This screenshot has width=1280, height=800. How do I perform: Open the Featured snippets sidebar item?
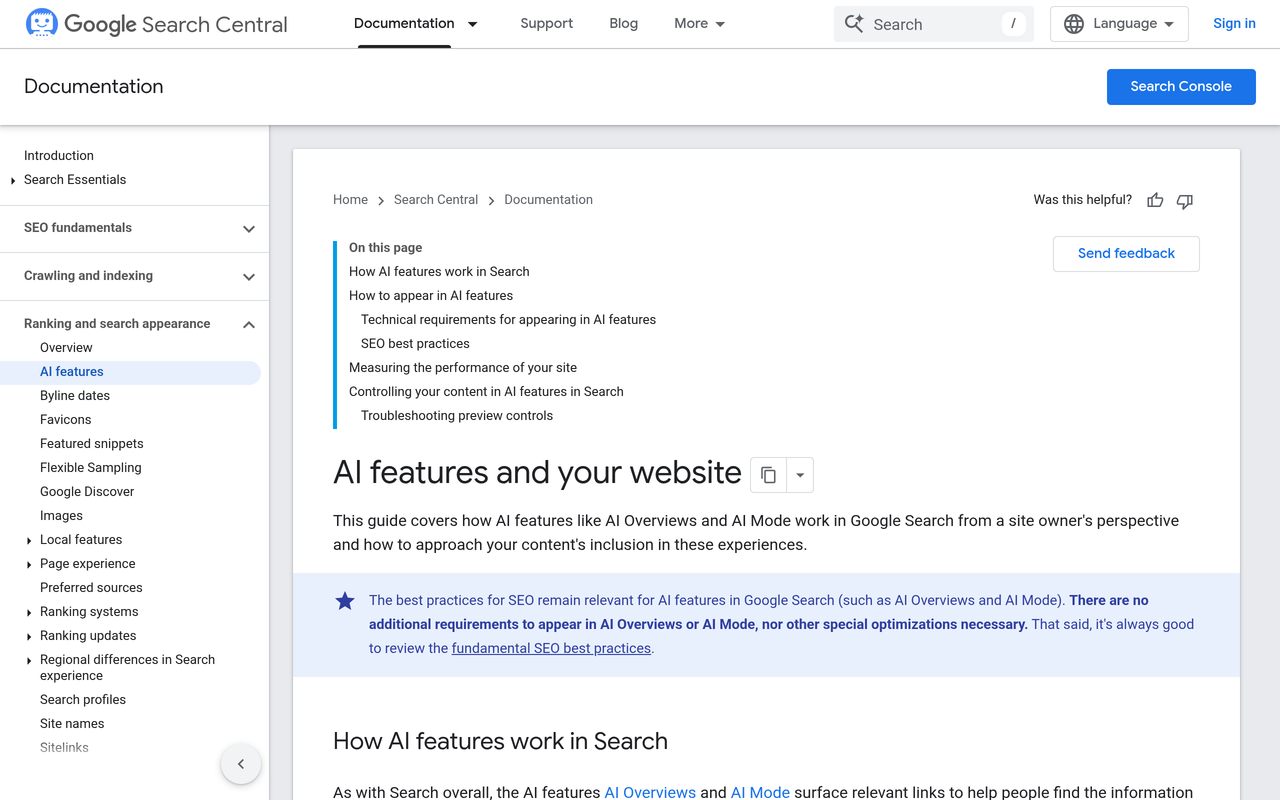pyautogui.click(x=92, y=444)
